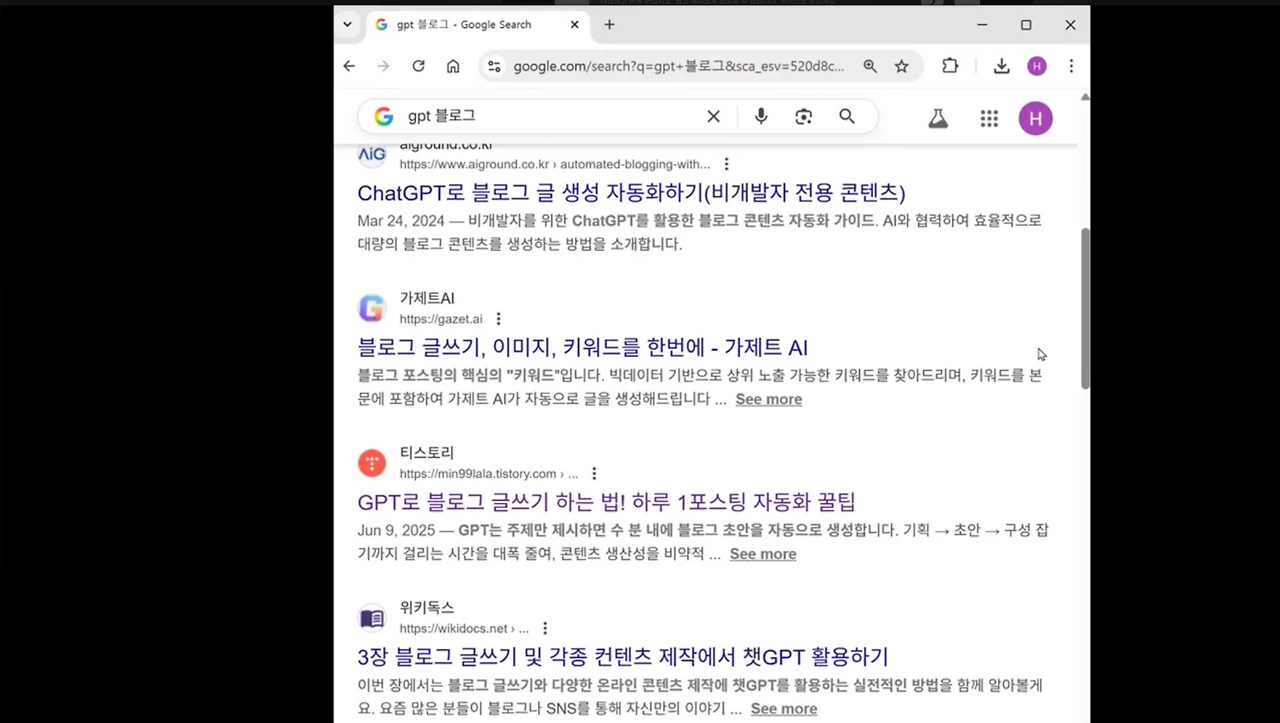The height and width of the screenshot is (723, 1280).
Task: Maximize the Chrome window
Action: [x=1026, y=25]
